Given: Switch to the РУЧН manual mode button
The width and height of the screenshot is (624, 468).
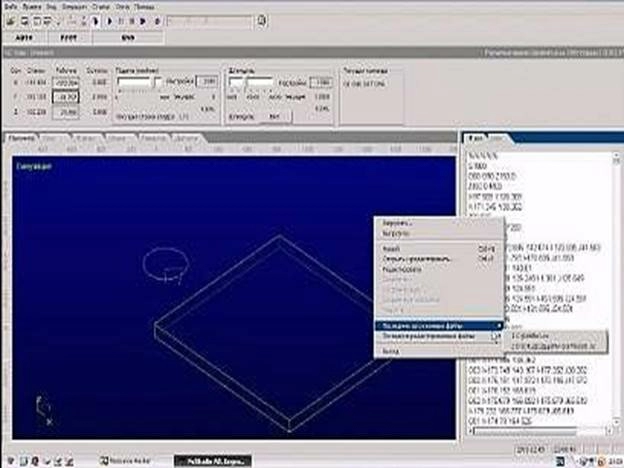Looking at the screenshot, I should 68,38.
